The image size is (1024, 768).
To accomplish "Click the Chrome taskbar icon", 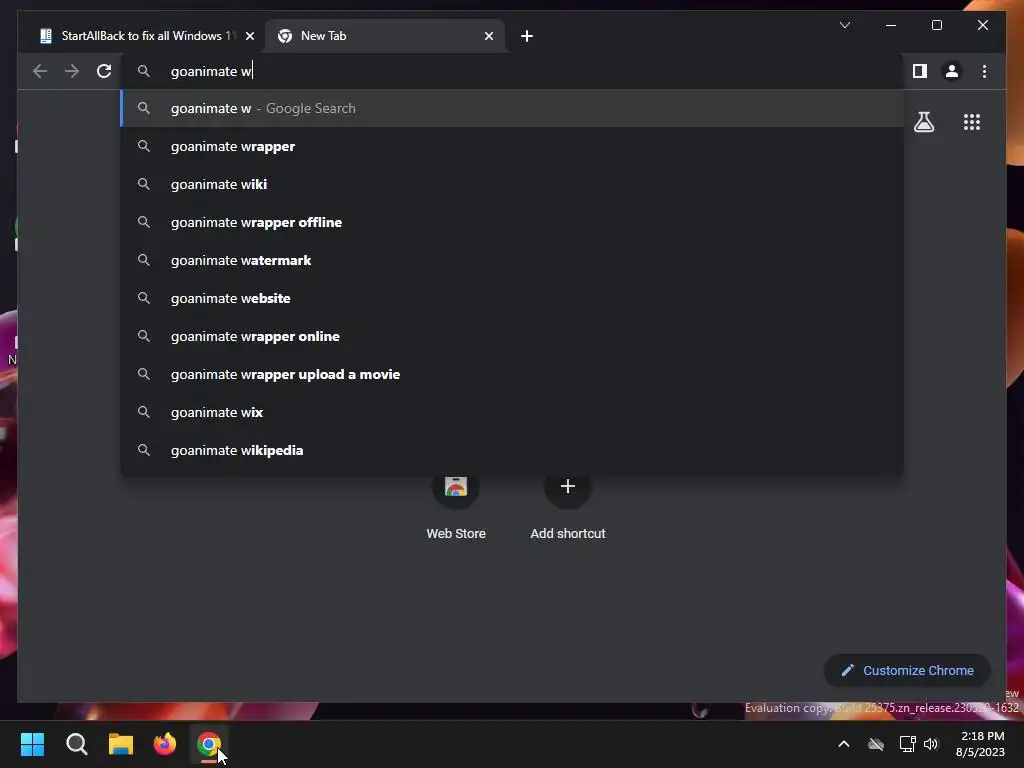I will coord(209,744).
